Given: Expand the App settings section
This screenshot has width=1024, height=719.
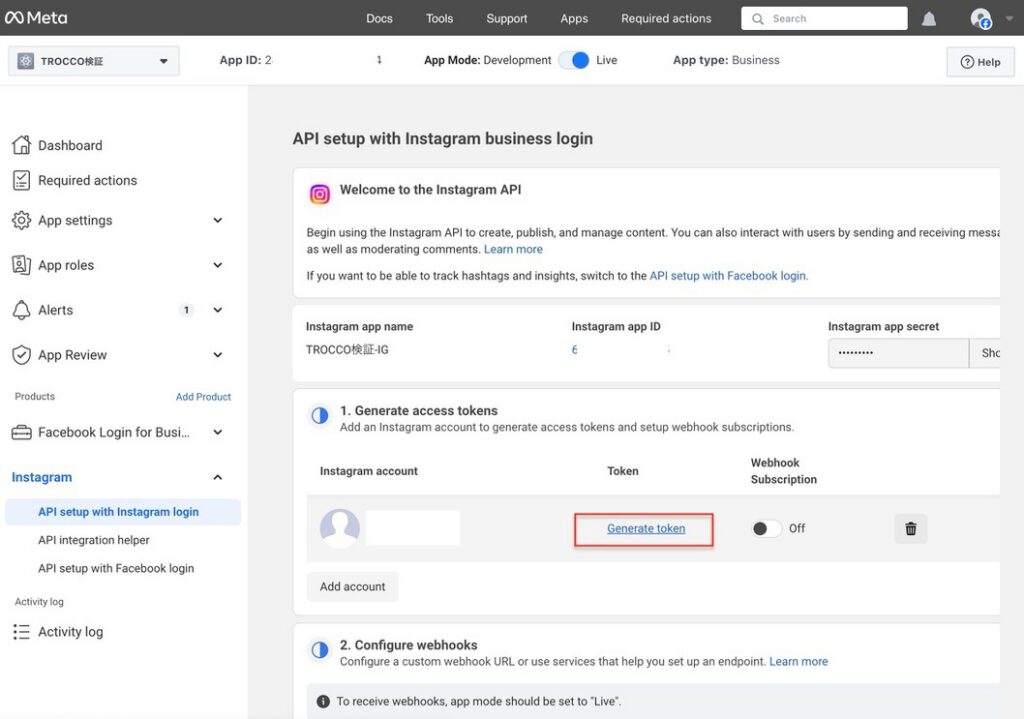Looking at the screenshot, I should [218, 221].
